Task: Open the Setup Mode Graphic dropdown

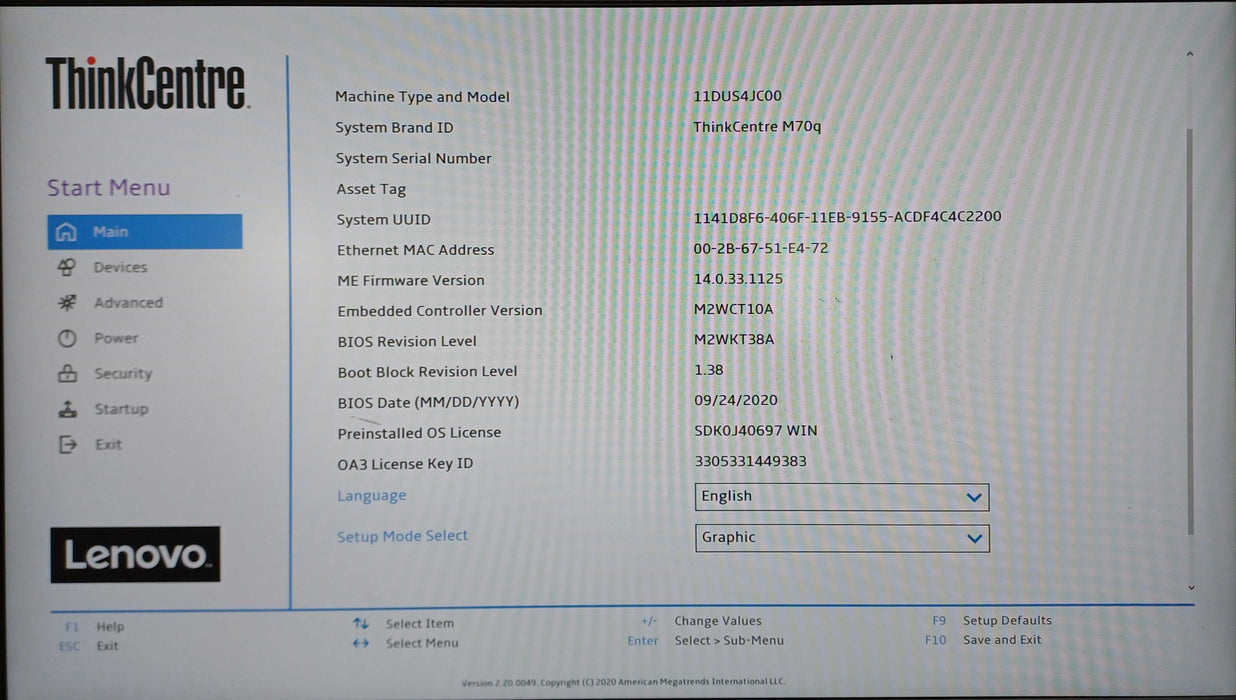Action: (x=842, y=538)
